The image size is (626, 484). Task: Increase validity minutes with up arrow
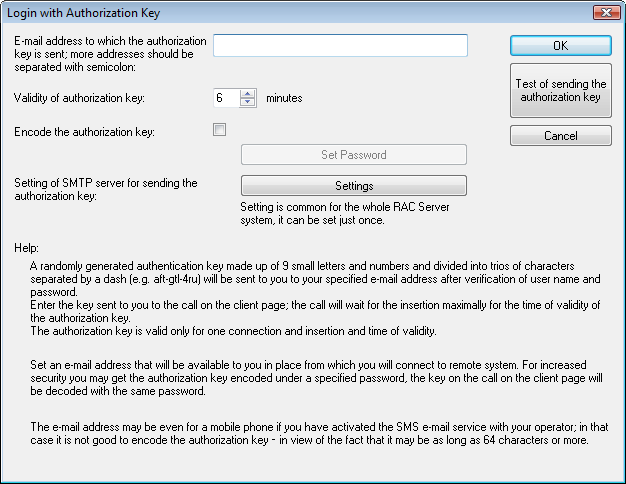tap(248, 94)
